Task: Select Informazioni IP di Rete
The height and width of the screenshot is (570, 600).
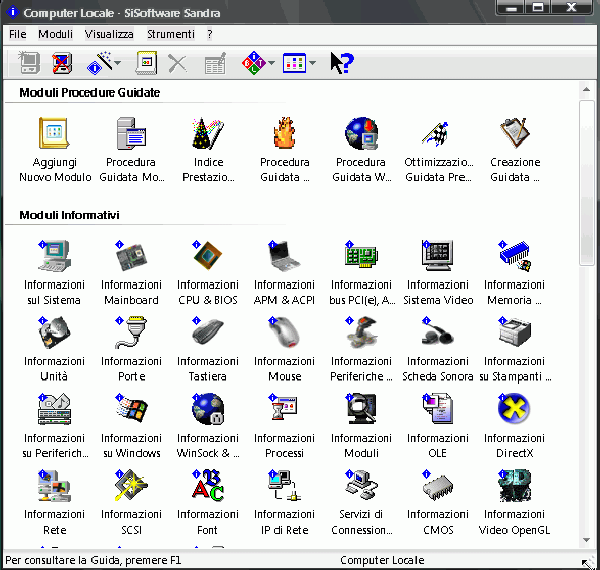Action: [284, 502]
